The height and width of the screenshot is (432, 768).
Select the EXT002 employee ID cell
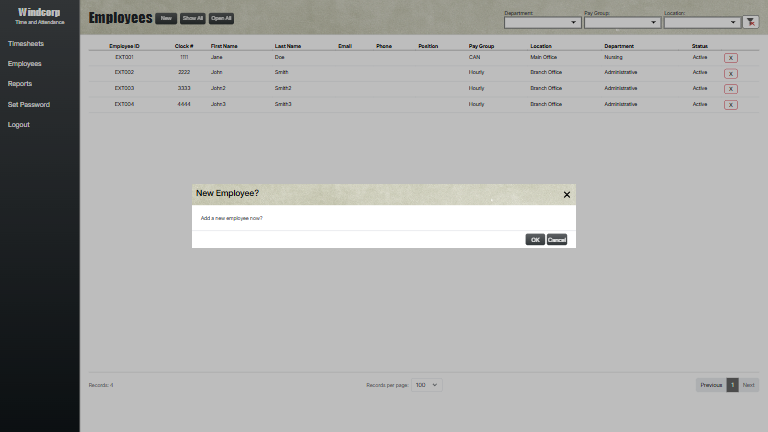coord(124,72)
